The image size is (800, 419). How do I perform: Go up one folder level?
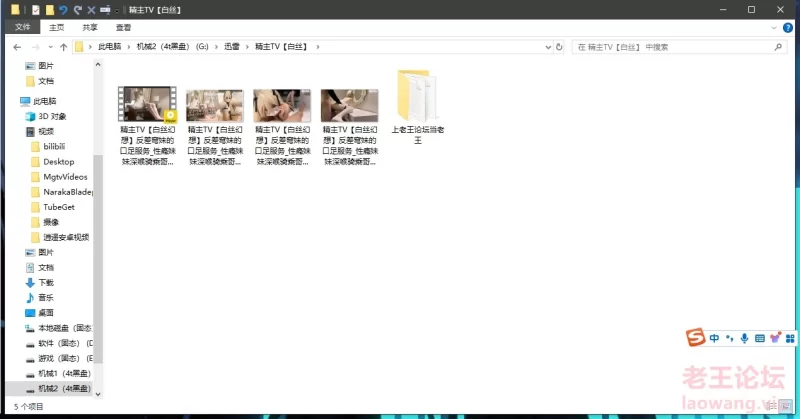pos(63,47)
